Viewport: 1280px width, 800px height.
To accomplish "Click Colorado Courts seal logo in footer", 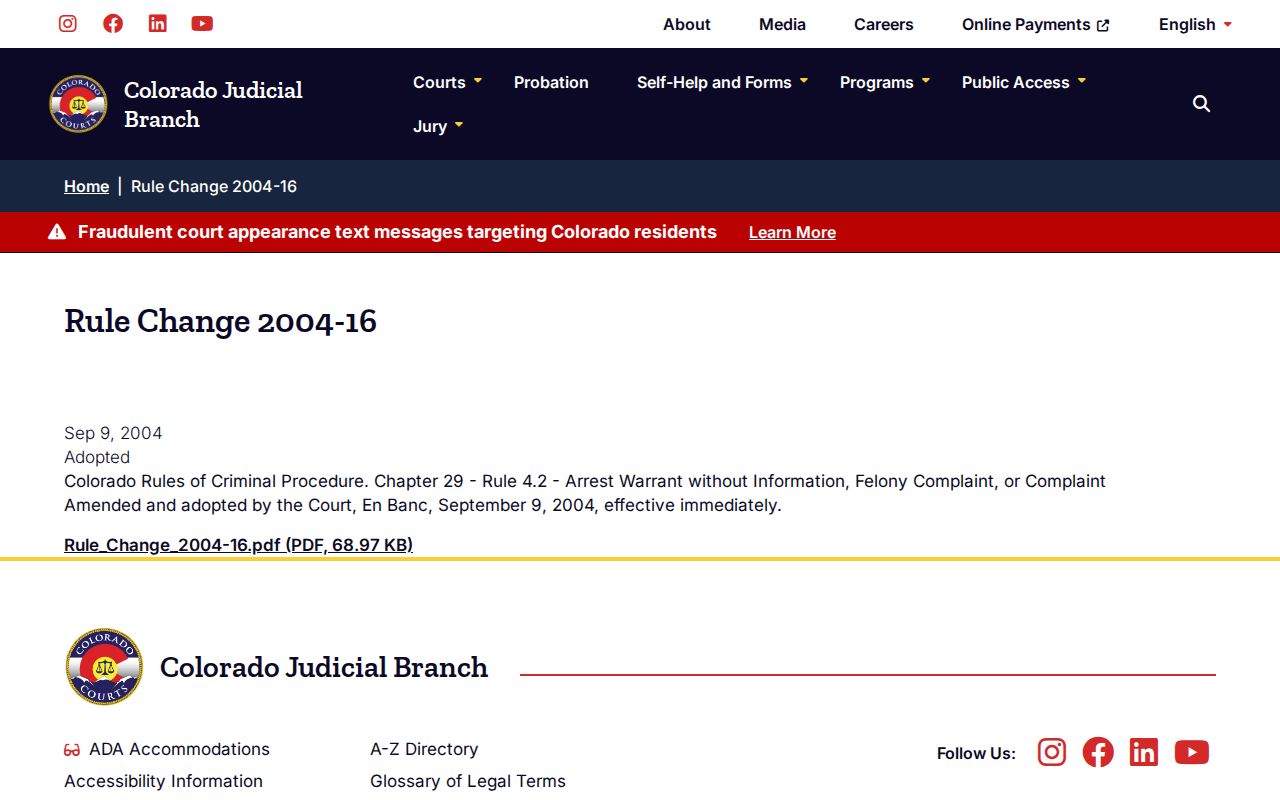I will click(104, 667).
